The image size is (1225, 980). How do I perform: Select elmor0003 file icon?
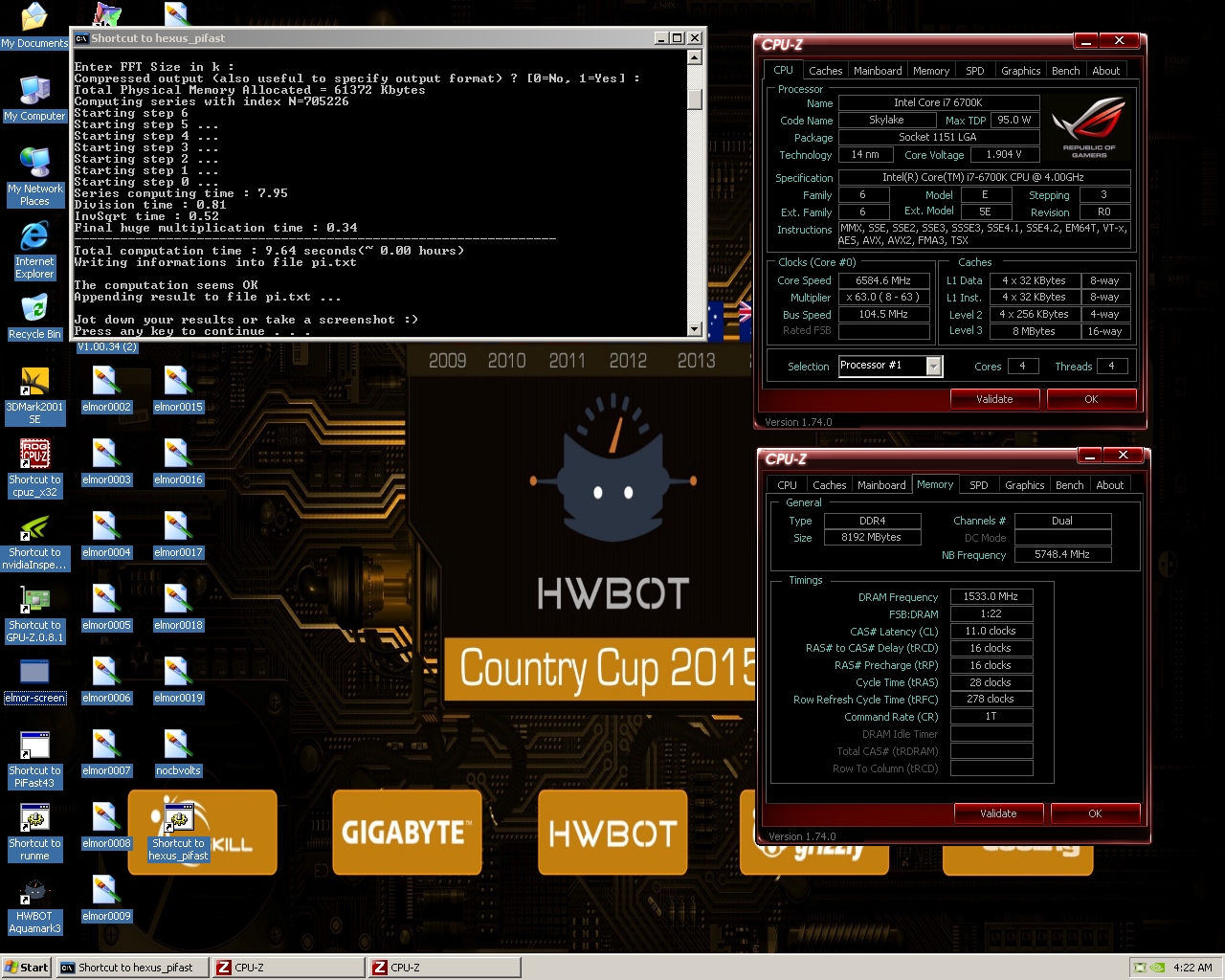click(x=106, y=463)
